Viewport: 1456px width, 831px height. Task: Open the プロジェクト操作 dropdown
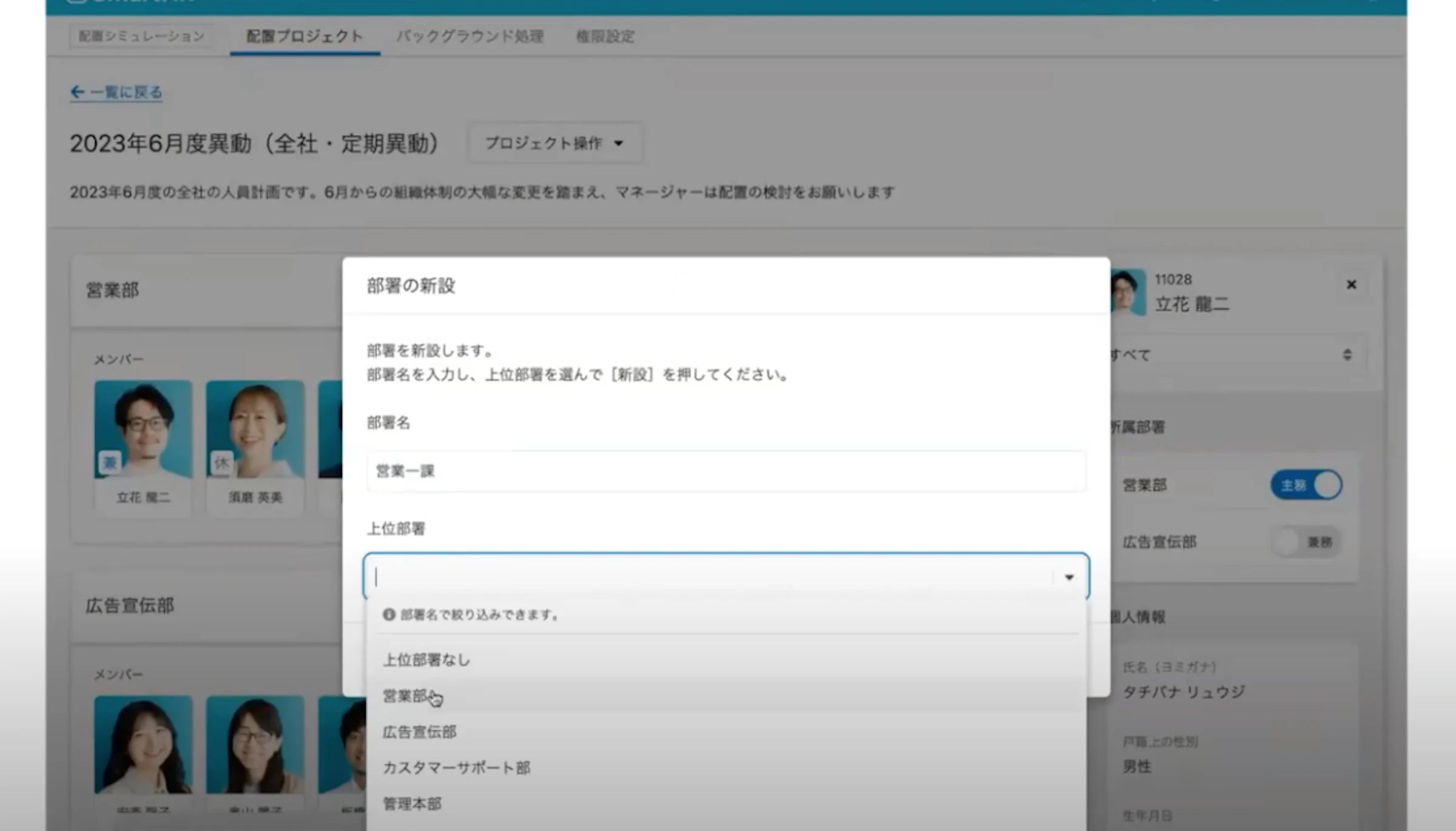click(554, 143)
